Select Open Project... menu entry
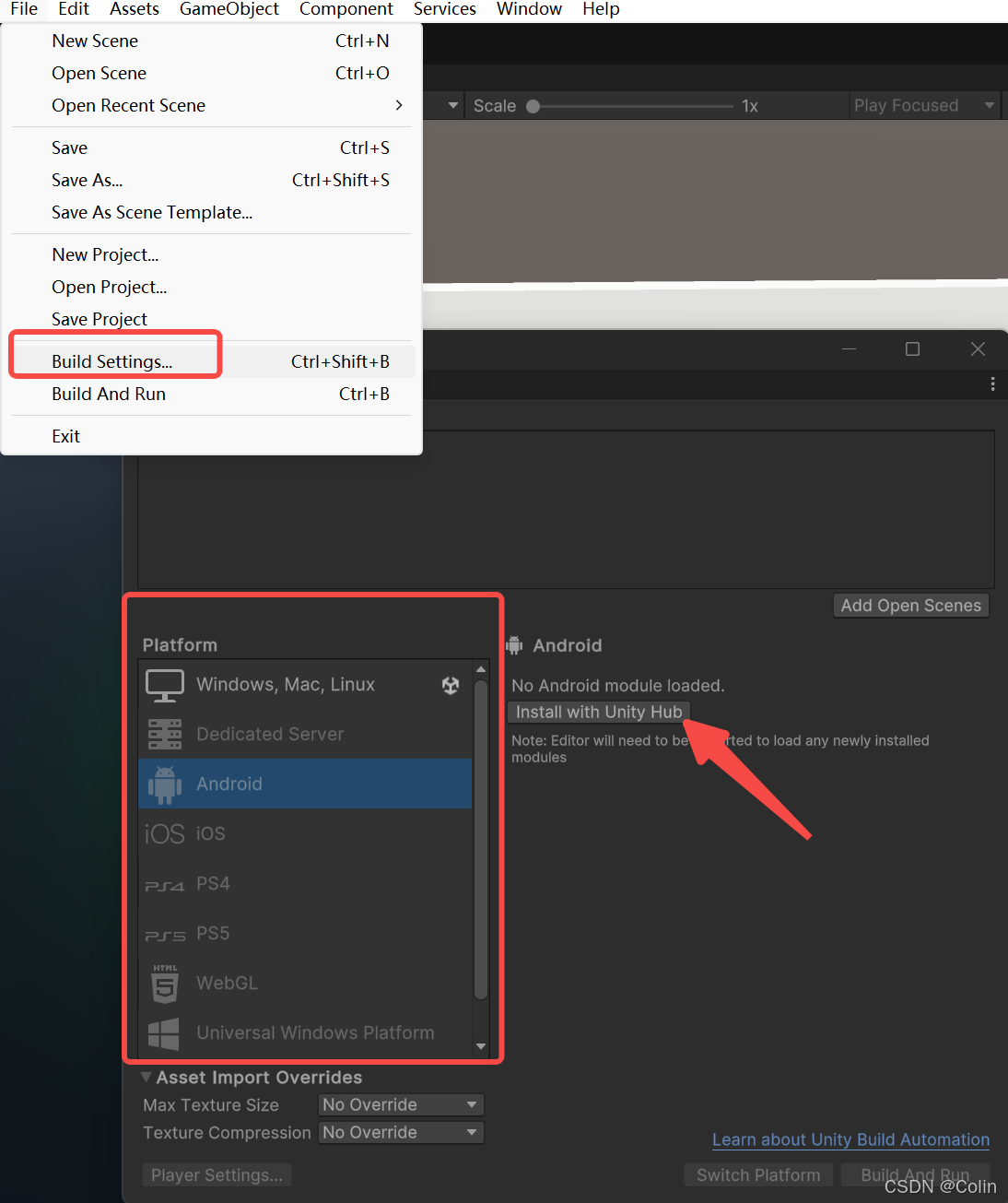1008x1203 pixels. [212, 287]
